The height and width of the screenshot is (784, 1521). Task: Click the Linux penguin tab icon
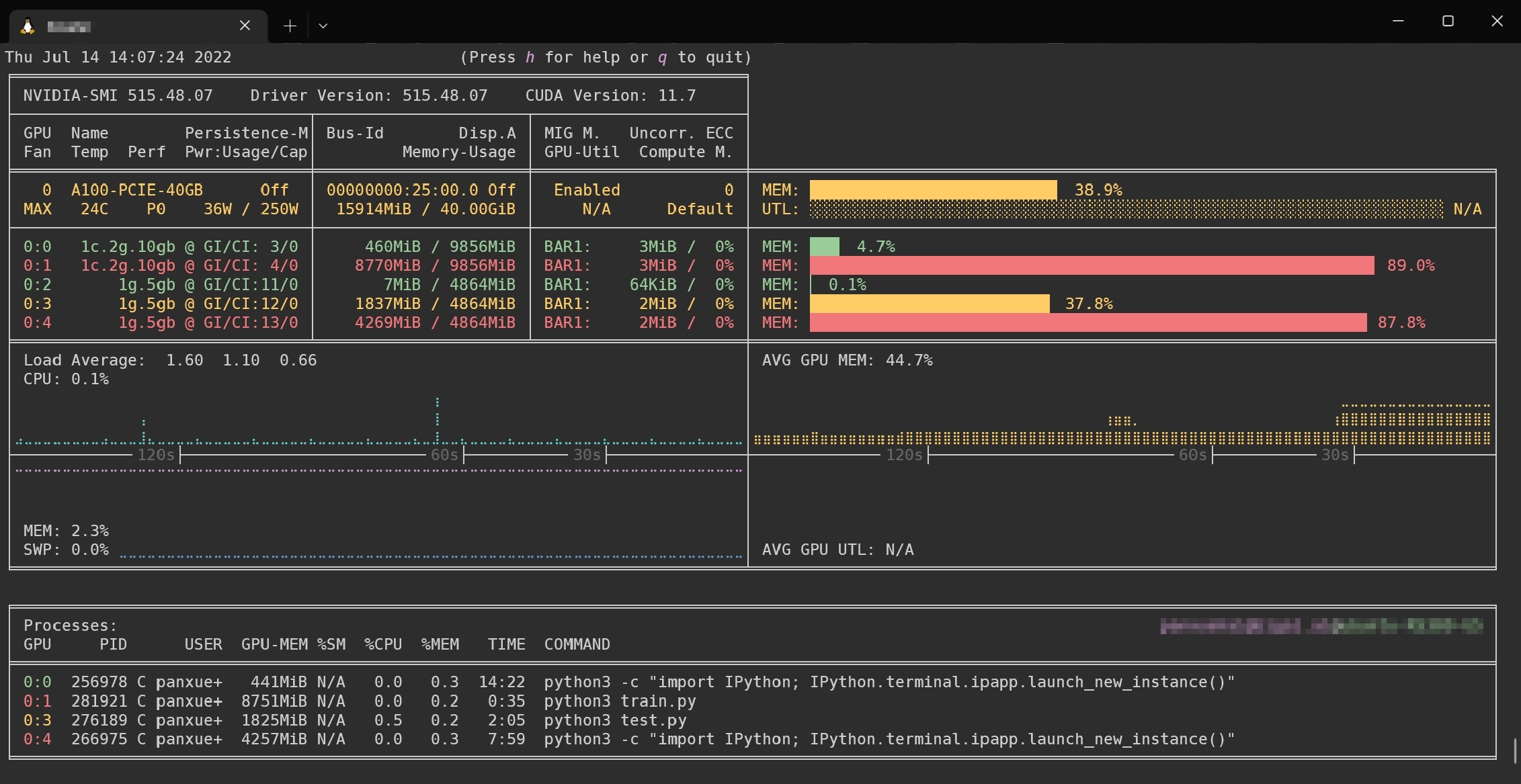(x=28, y=26)
